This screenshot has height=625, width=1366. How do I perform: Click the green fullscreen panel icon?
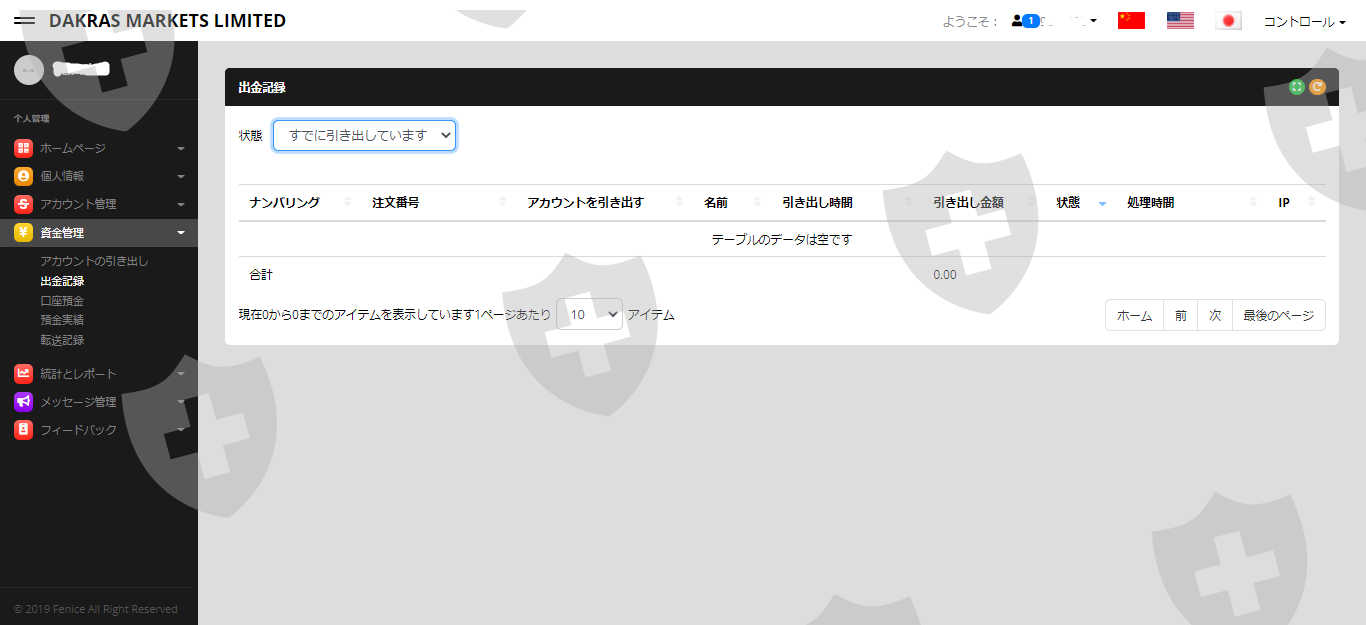(x=1297, y=87)
